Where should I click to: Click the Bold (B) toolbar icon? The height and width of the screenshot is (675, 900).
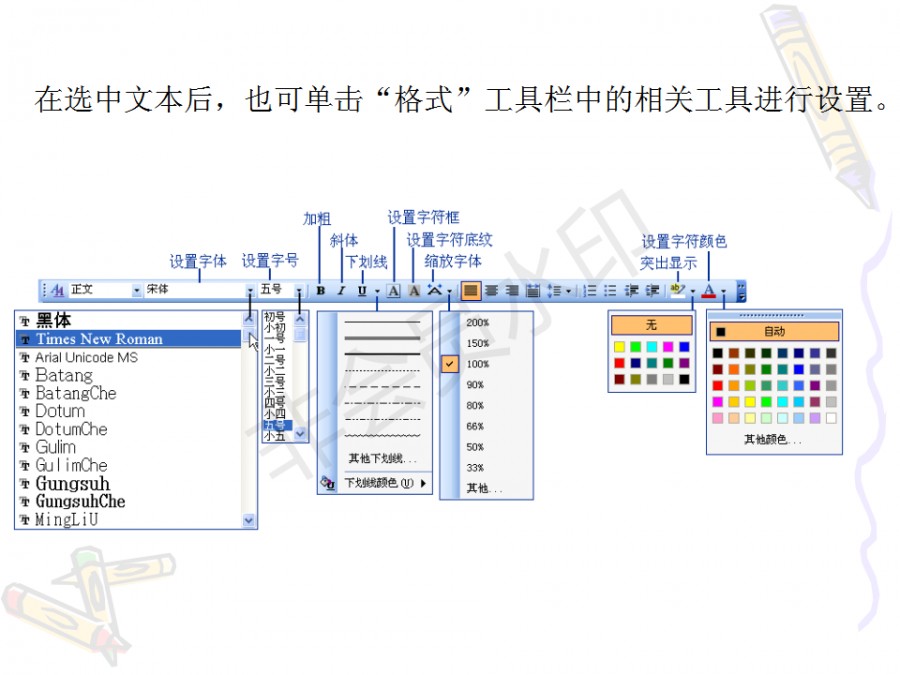pyautogui.click(x=321, y=291)
